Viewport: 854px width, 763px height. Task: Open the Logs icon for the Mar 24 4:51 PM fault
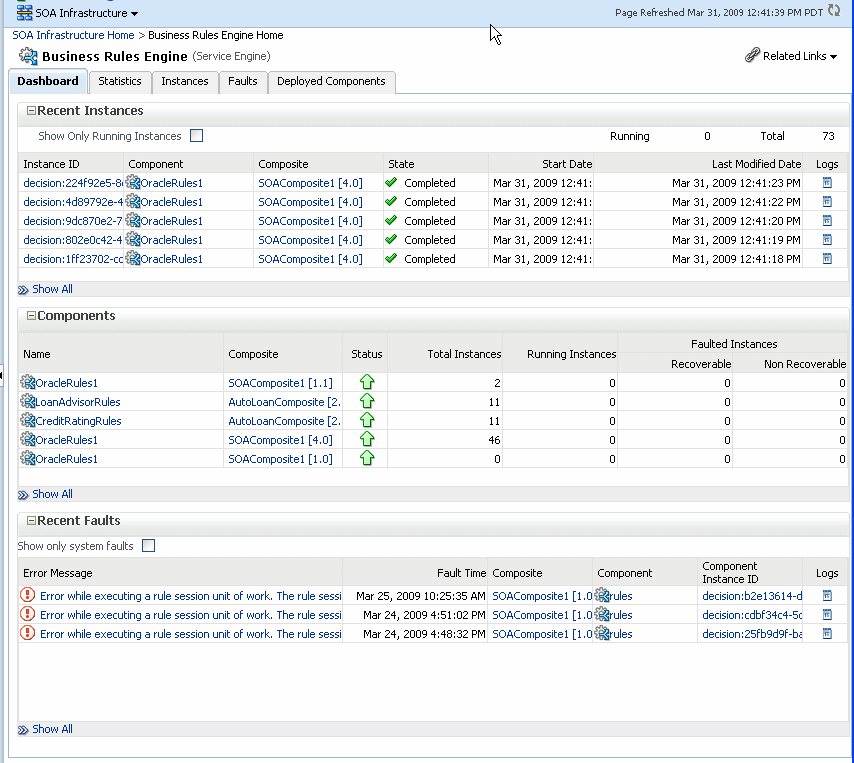[826, 614]
